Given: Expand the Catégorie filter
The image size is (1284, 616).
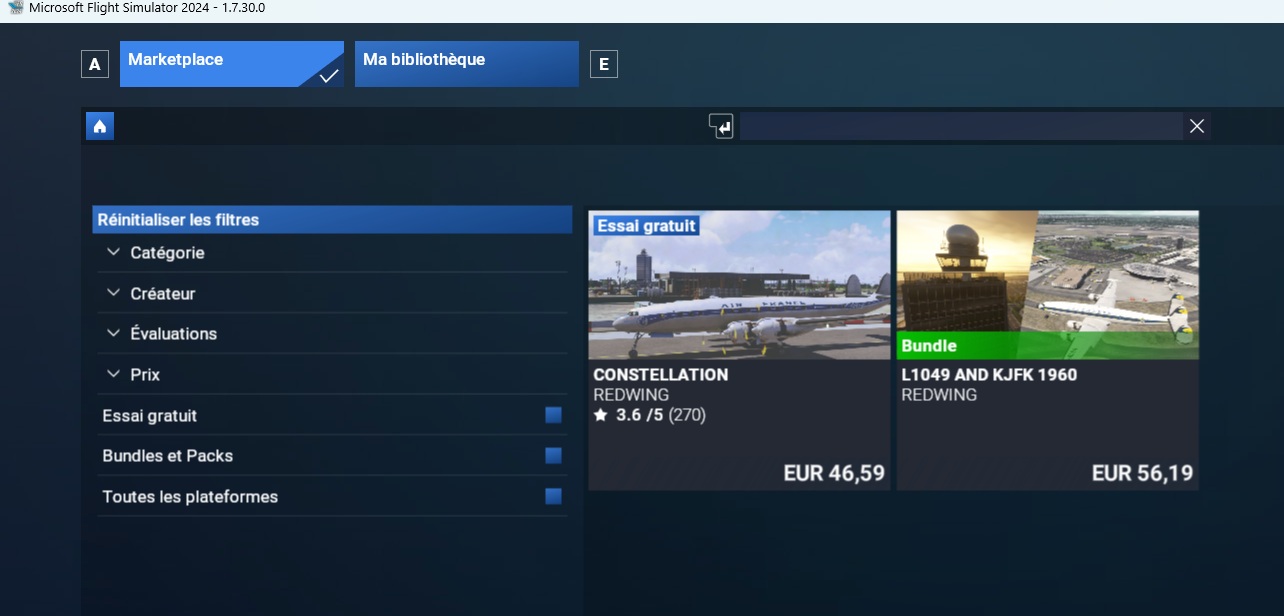Looking at the screenshot, I should [x=333, y=253].
